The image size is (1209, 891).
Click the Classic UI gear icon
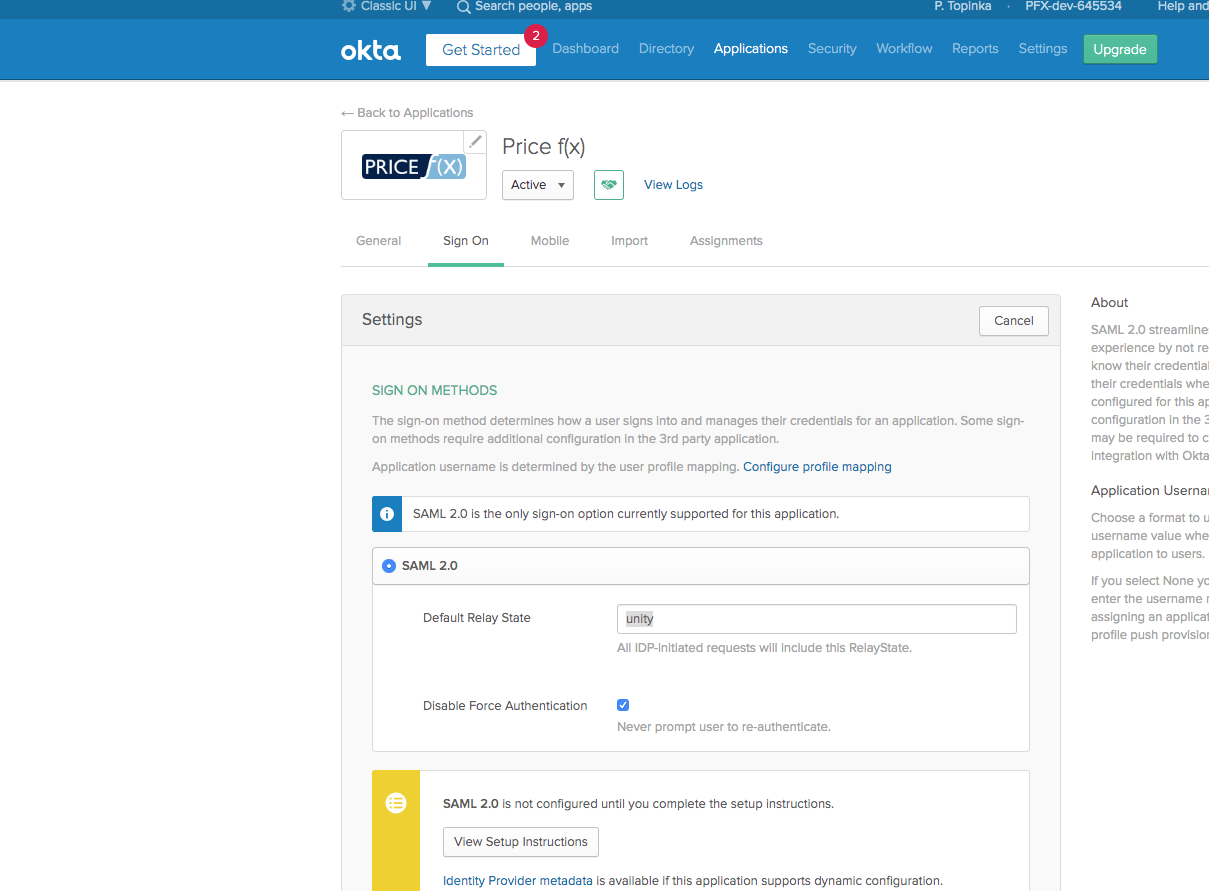[x=349, y=6]
